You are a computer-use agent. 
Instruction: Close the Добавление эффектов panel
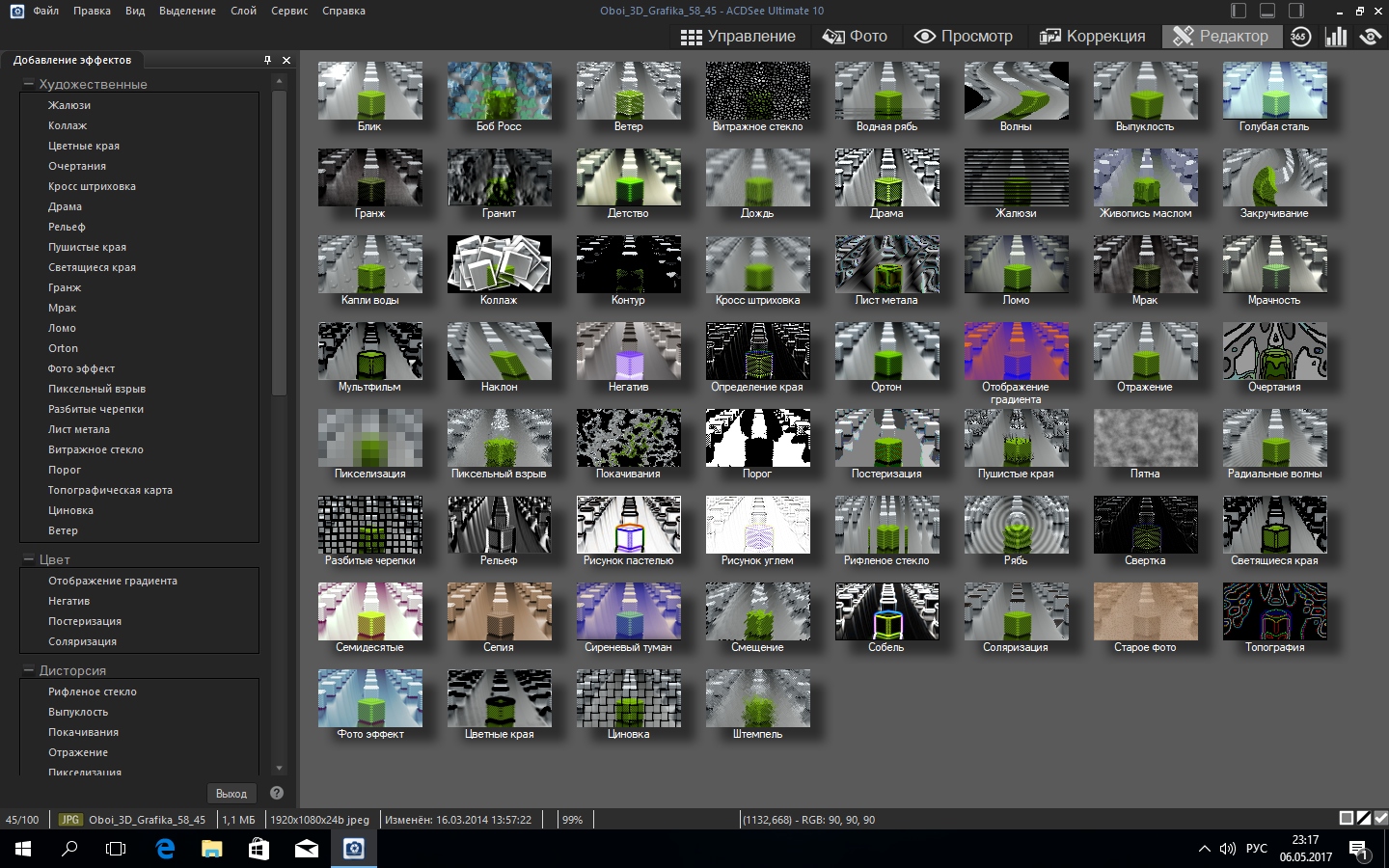pyautogui.click(x=286, y=60)
